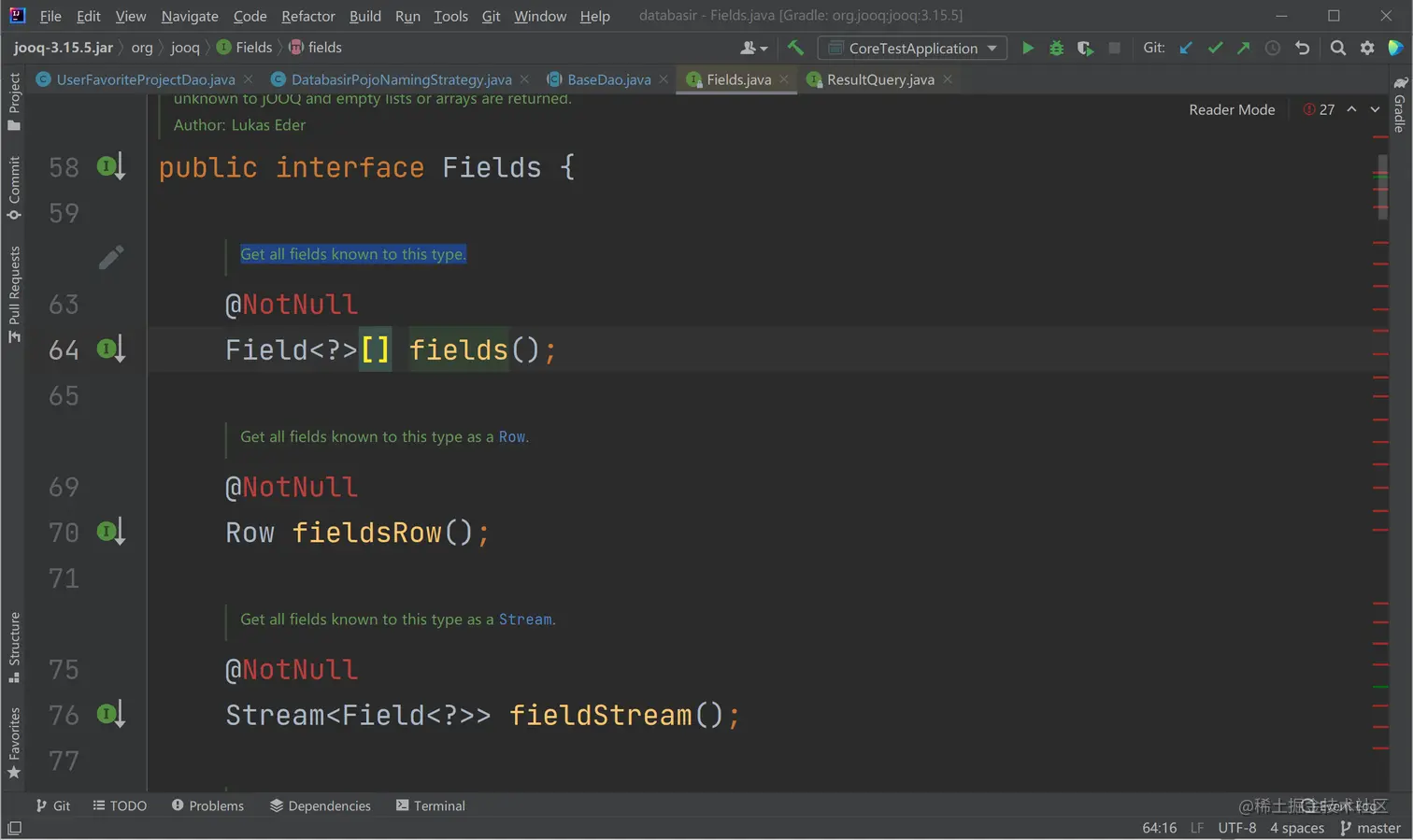The width and height of the screenshot is (1413, 840).
Task: Switch to the DatabasirPojoNamingStrategy.java tab
Action: pyautogui.click(x=401, y=79)
